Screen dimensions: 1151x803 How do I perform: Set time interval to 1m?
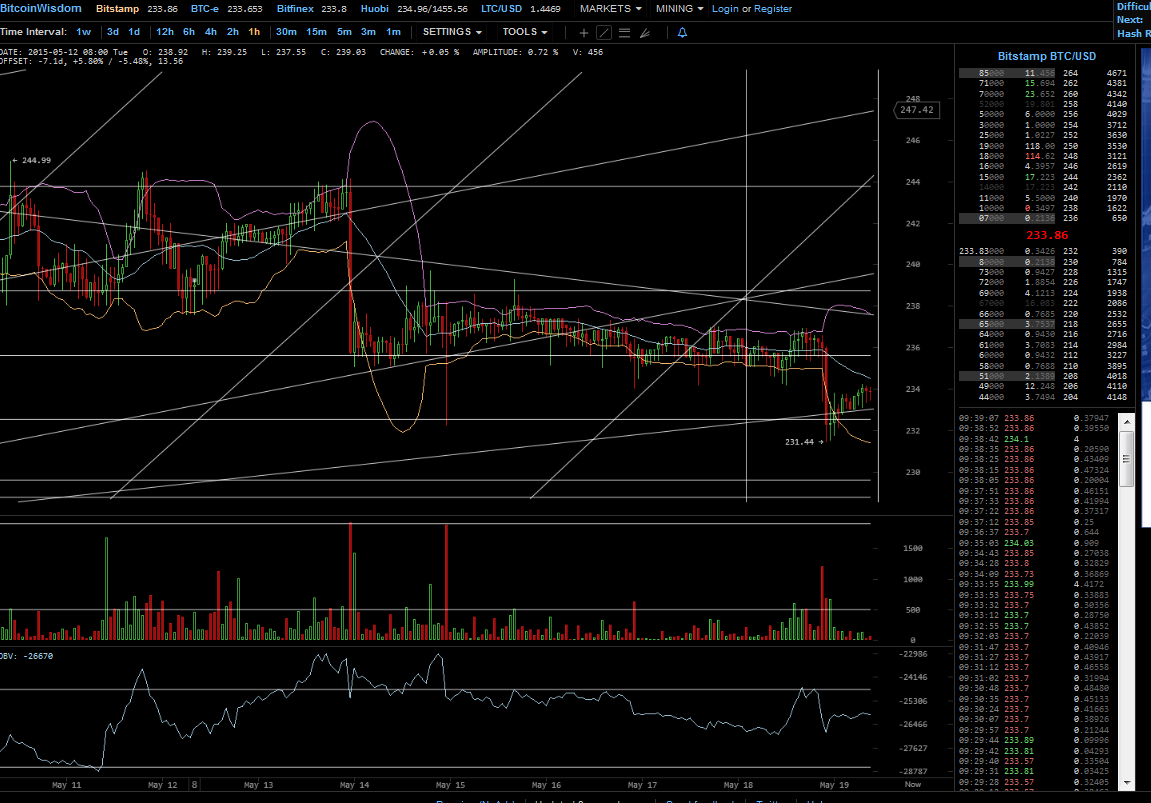point(393,32)
